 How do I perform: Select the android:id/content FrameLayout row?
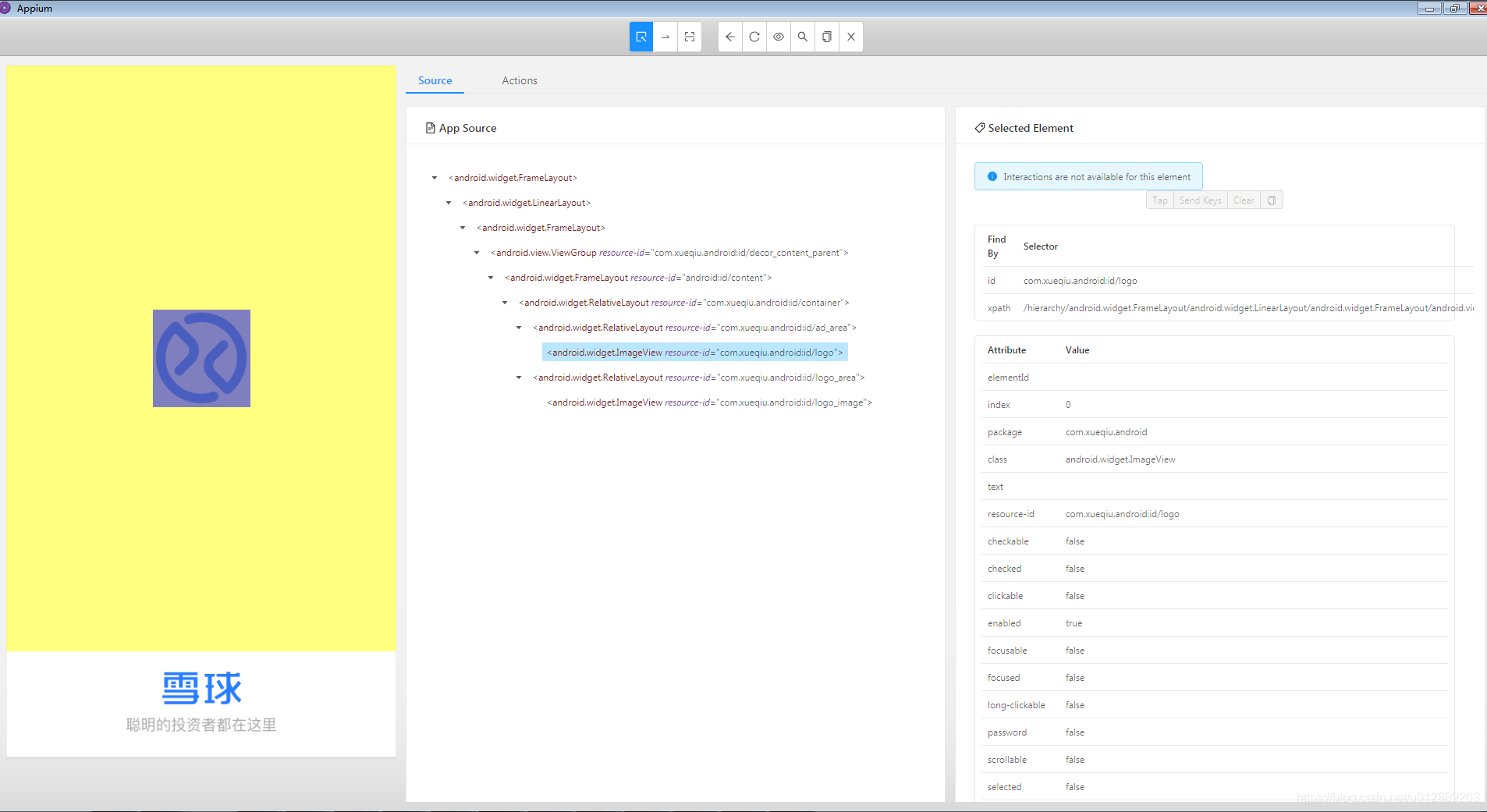[x=638, y=278]
